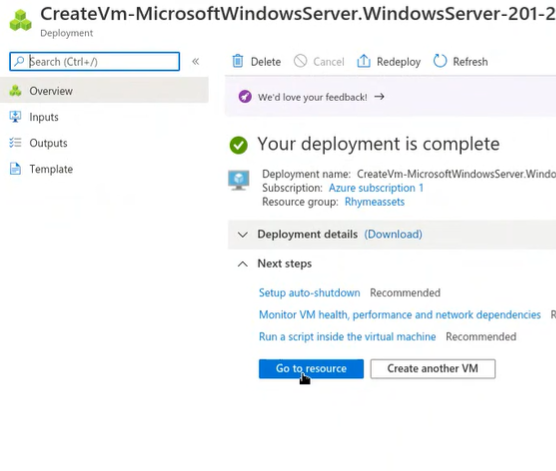Click the feedback rocket icon

[x=245, y=96]
